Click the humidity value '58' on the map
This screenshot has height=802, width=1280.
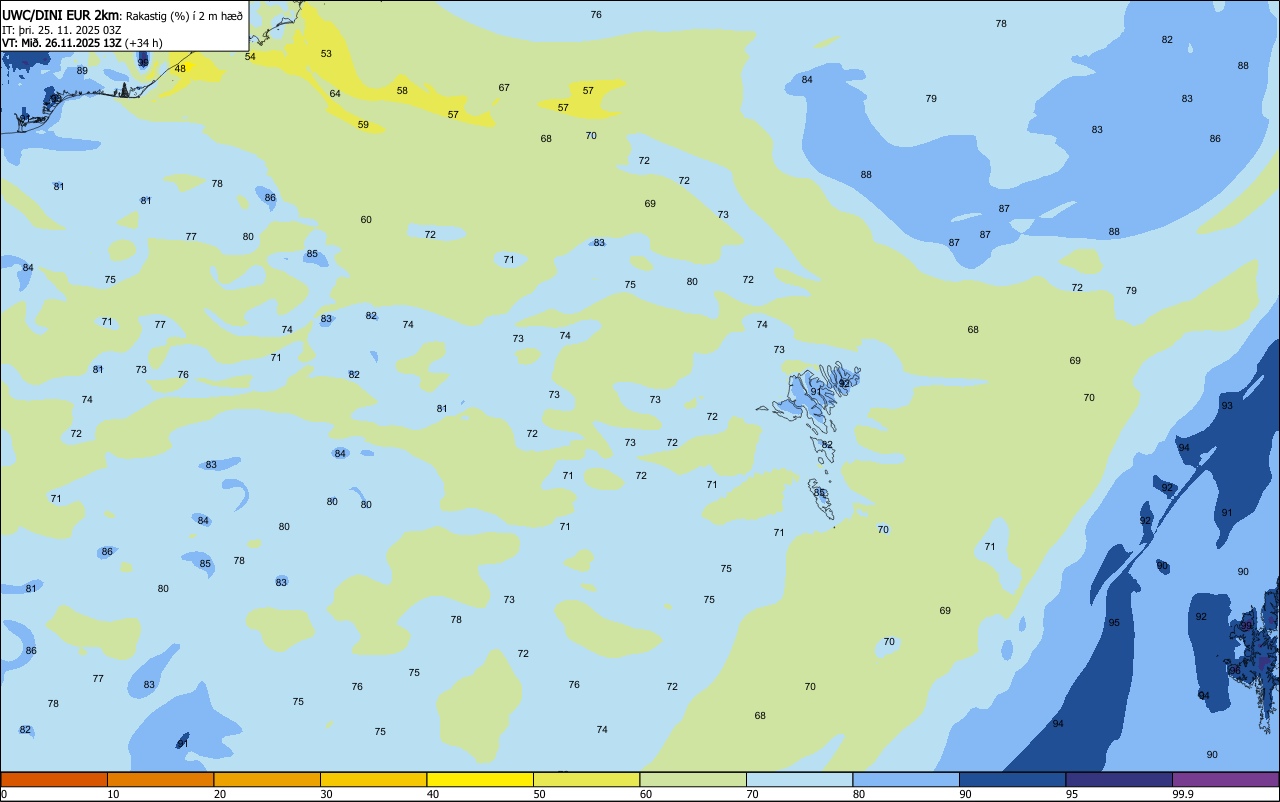coord(402,91)
